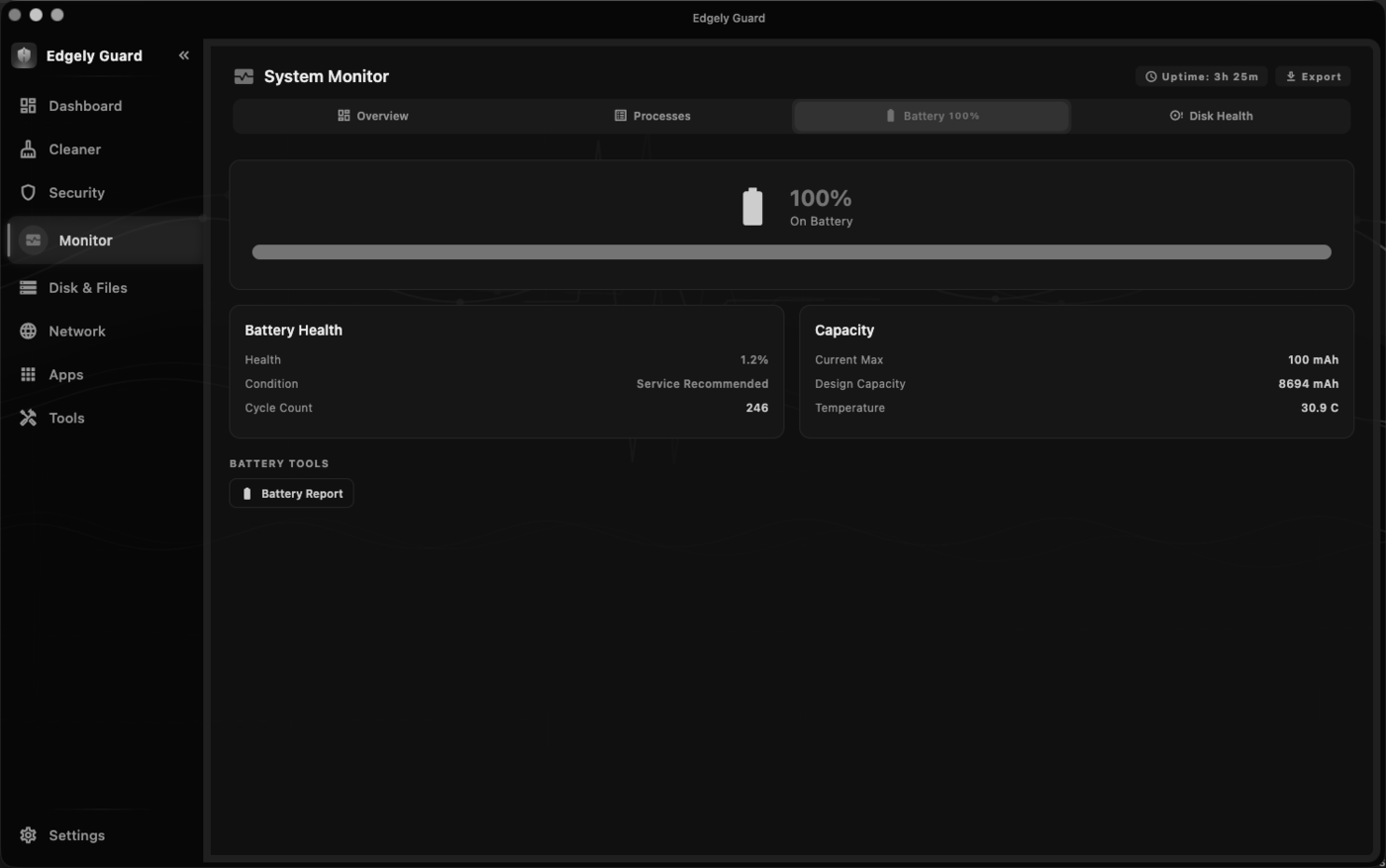The image size is (1386, 868).
Task: Collapse the sidebar with the double chevron
Action: (183, 55)
